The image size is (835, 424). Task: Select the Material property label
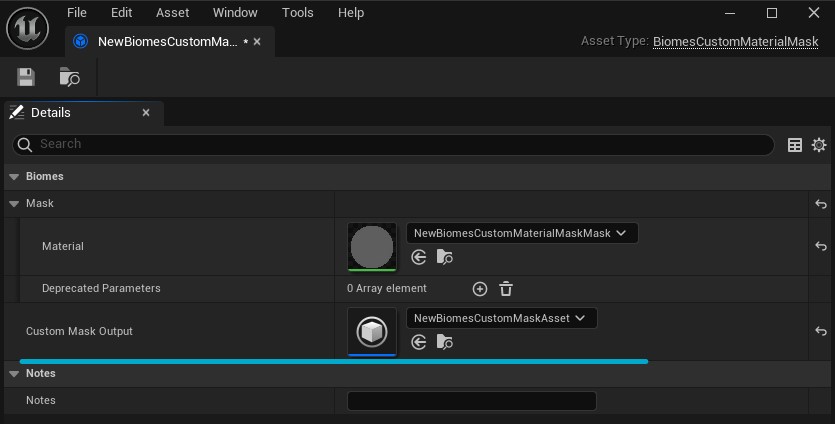pyautogui.click(x=63, y=246)
